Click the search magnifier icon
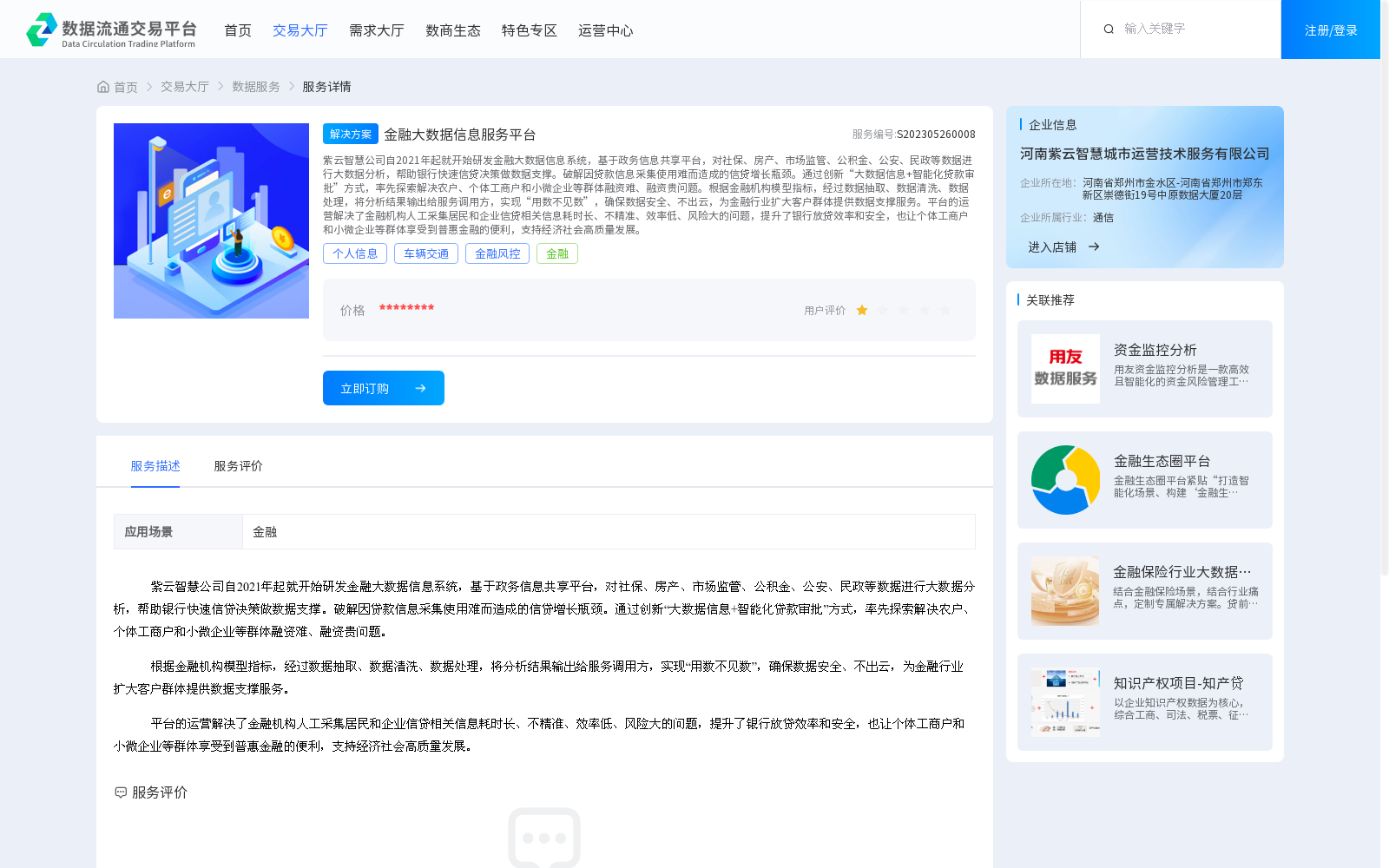Screen dimensions: 1389x868 pos(1109,30)
